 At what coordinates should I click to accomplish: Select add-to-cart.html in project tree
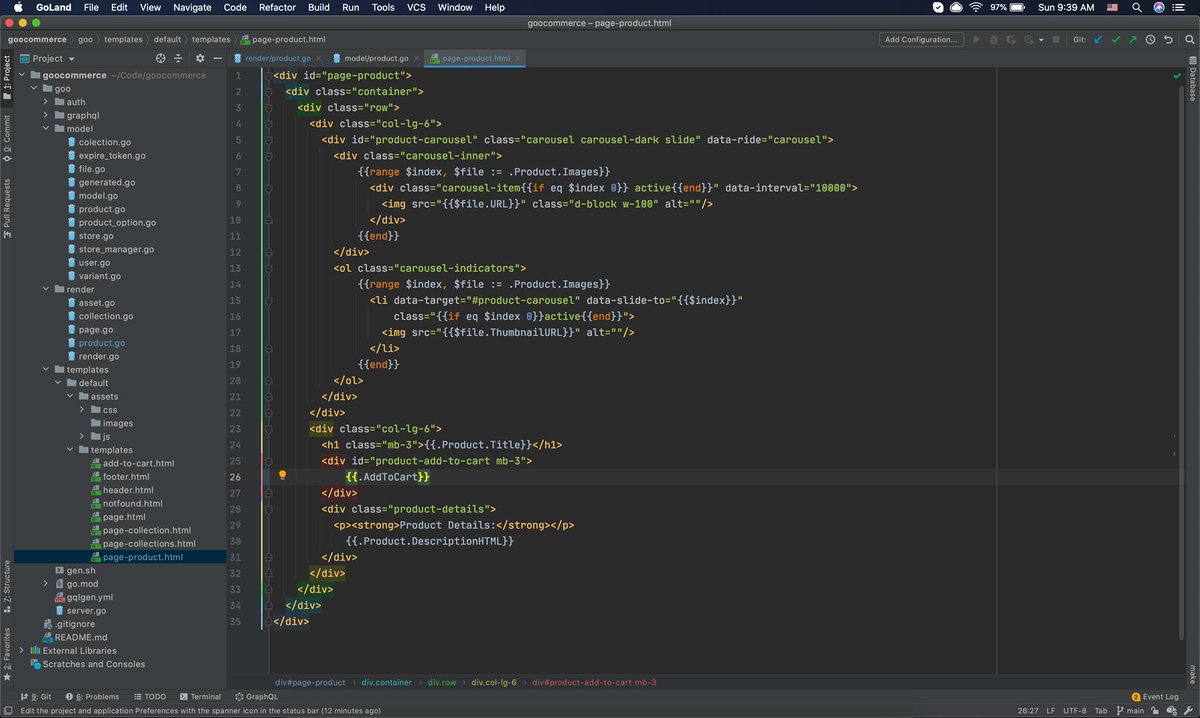(x=138, y=463)
